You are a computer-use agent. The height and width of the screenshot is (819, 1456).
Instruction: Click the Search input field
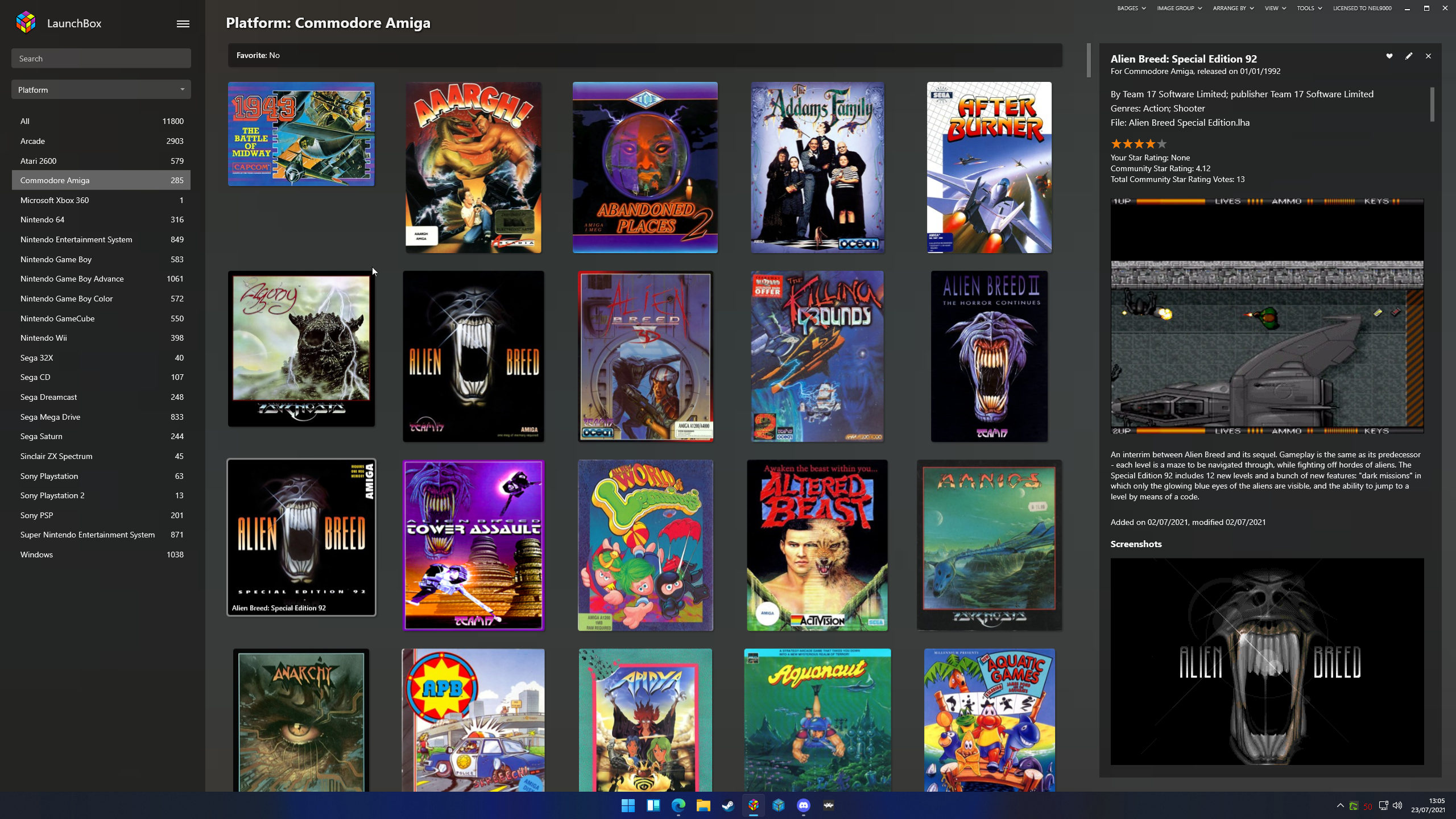pyautogui.click(x=101, y=59)
